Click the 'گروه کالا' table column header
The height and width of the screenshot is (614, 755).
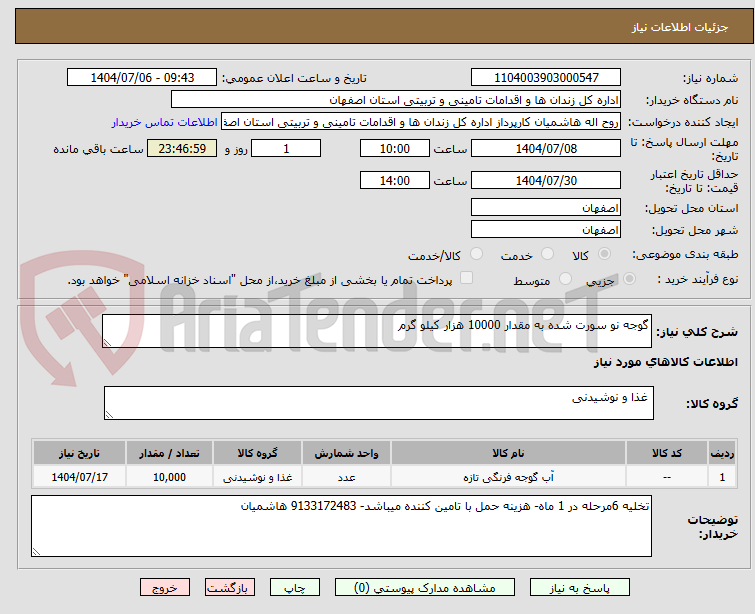[257, 453]
